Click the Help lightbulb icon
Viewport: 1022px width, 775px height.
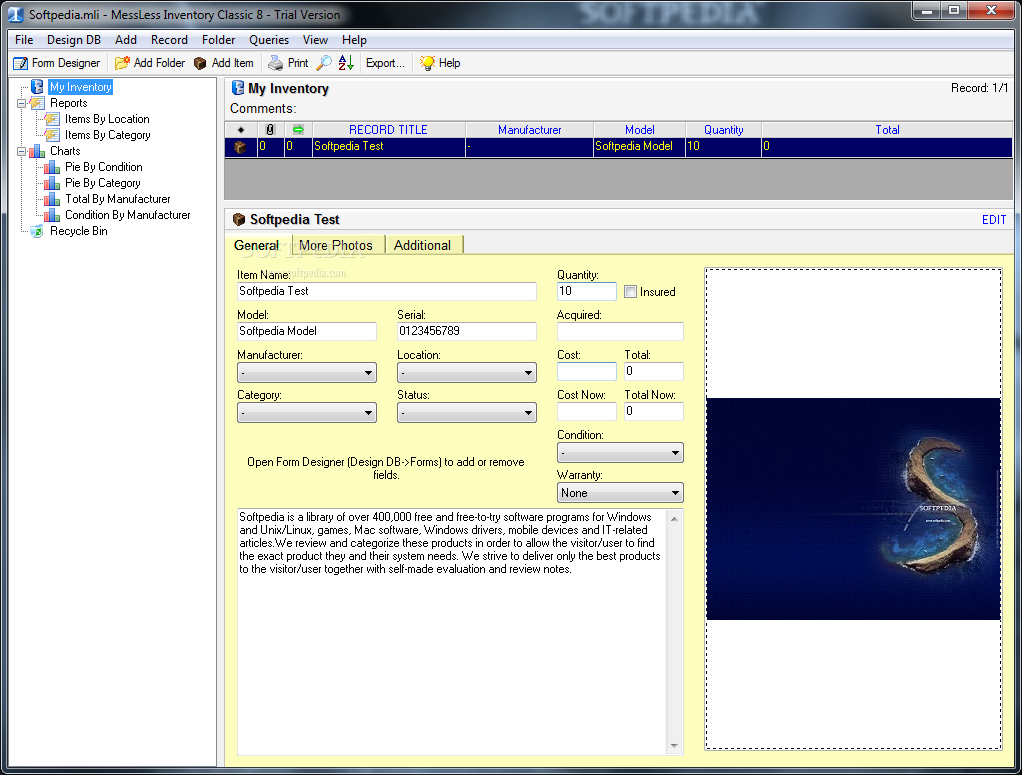coord(428,63)
